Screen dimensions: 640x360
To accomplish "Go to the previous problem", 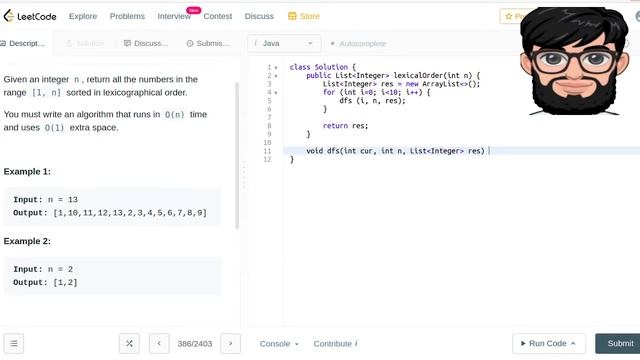I will point(159,344).
